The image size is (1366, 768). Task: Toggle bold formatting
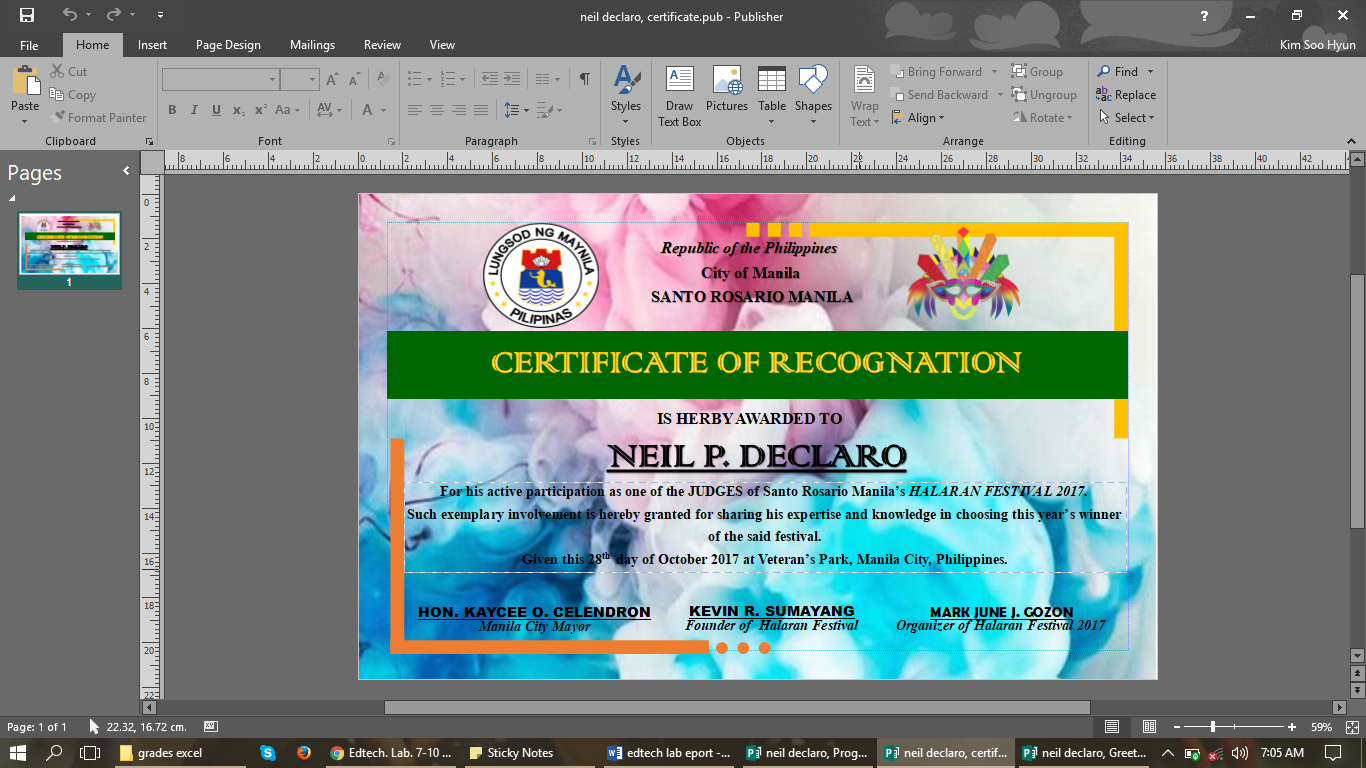pos(171,110)
